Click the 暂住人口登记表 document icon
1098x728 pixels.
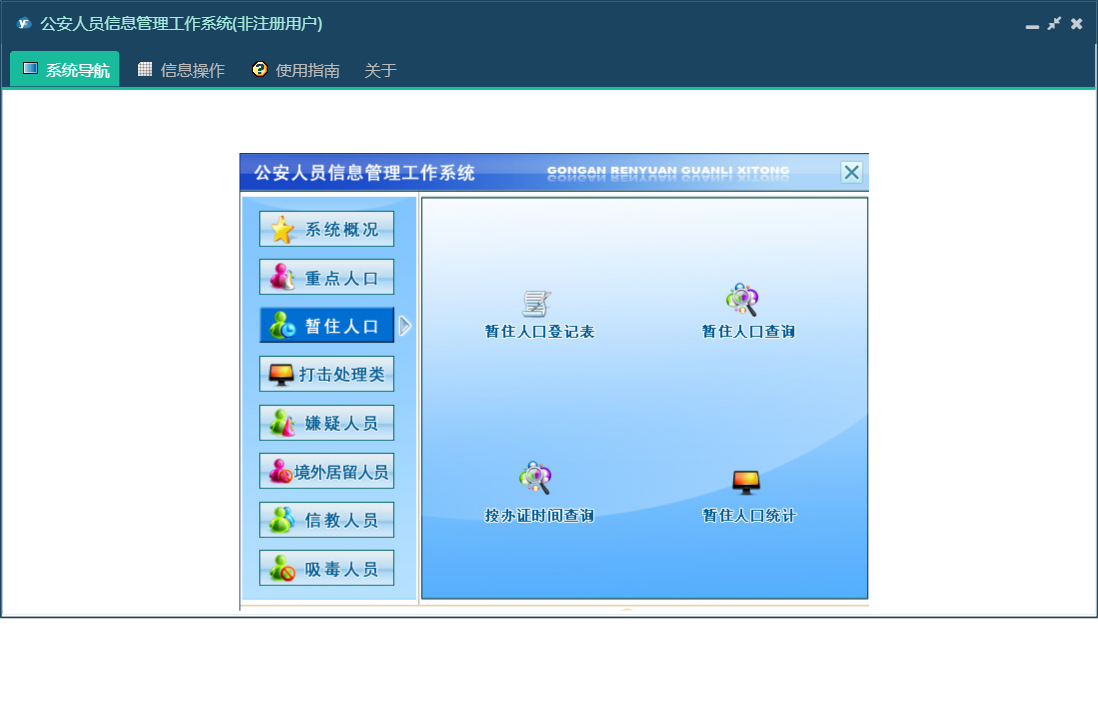click(x=536, y=303)
